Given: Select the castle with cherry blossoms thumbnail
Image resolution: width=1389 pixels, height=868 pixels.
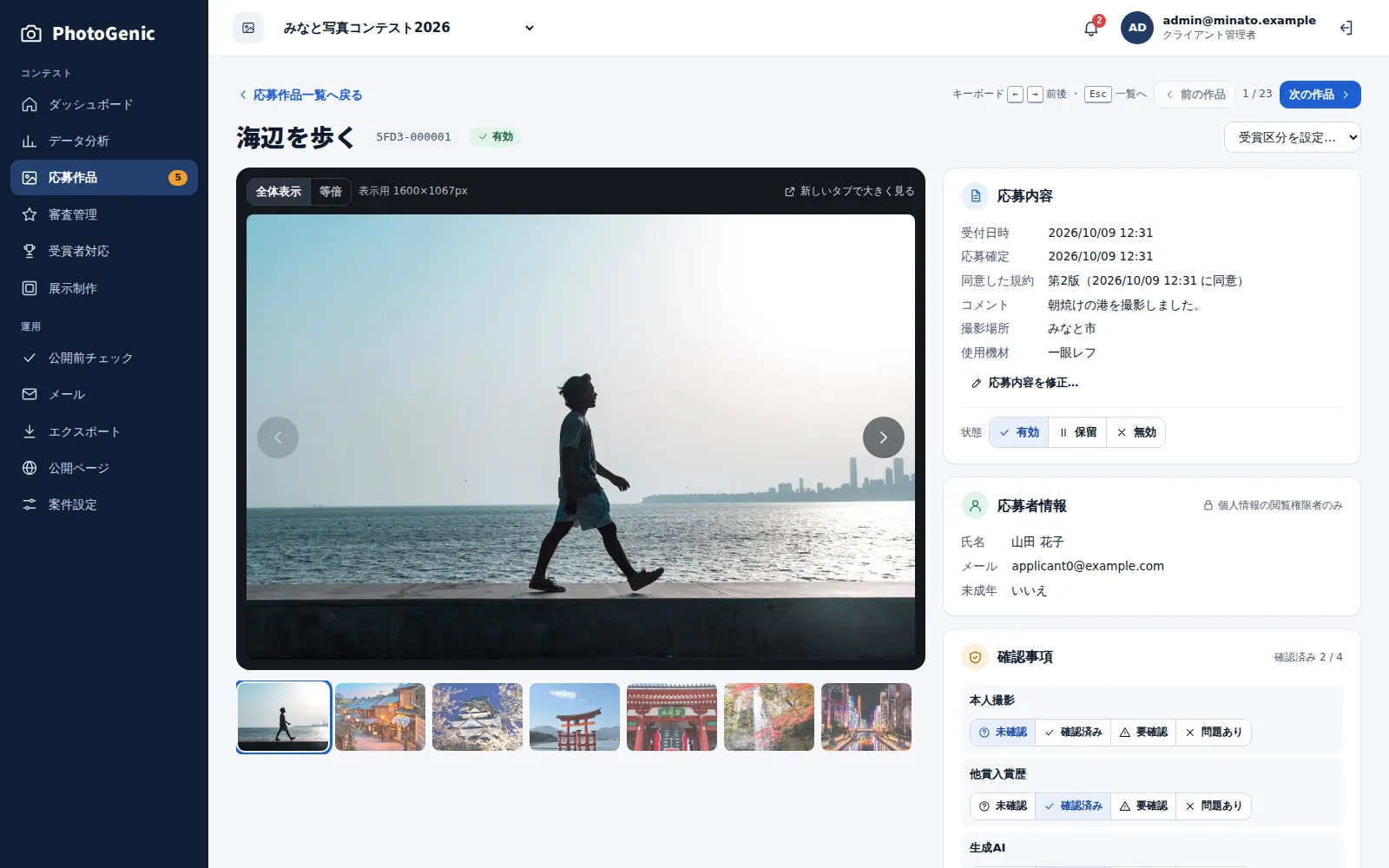Looking at the screenshot, I should [x=477, y=717].
